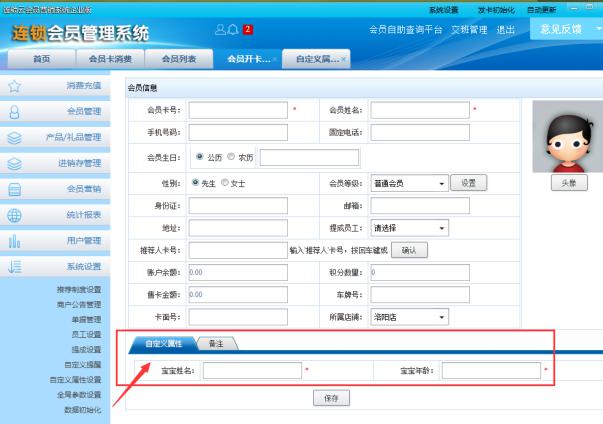Image resolution: width=603 pixels, height=424 pixels.
Task: Click the 产品/礼品管理 layers icon
Action: coord(14,137)
